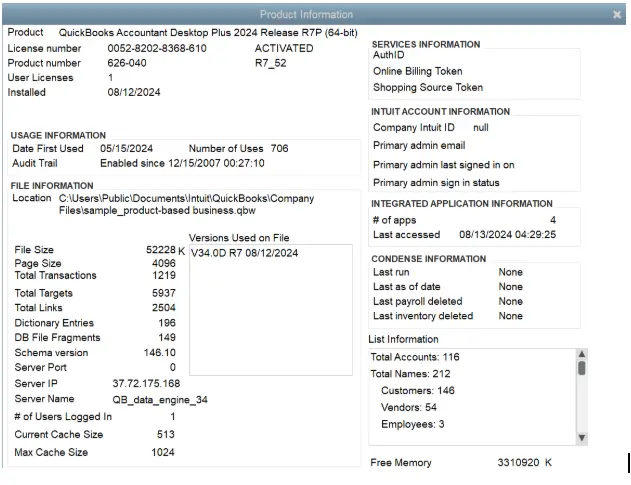Click the File Size value 52228

point(161,250)
